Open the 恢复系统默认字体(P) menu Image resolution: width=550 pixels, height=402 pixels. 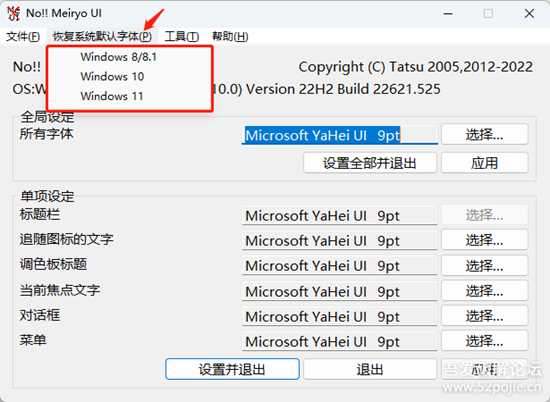102,36
